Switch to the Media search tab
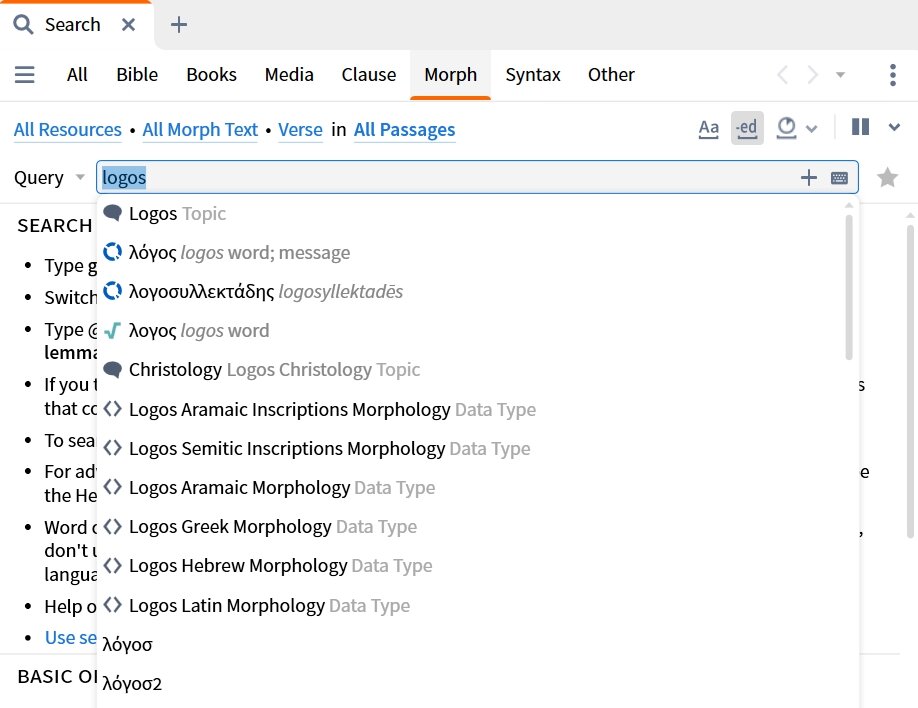Viewport: 918px width, 708px height. pyautogui.click(x=289, y=75)
